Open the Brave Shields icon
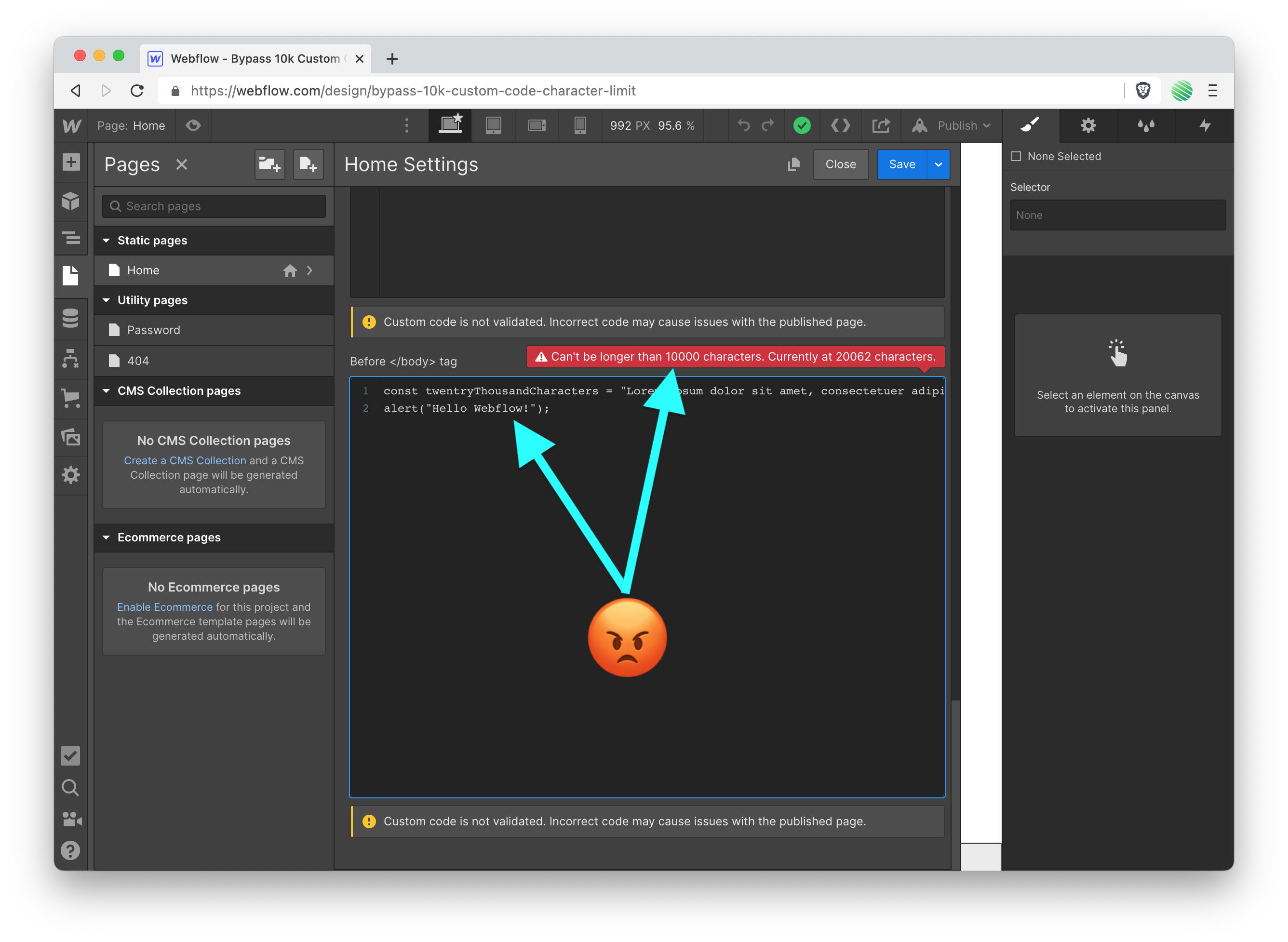 click(x=1143, y=90)
